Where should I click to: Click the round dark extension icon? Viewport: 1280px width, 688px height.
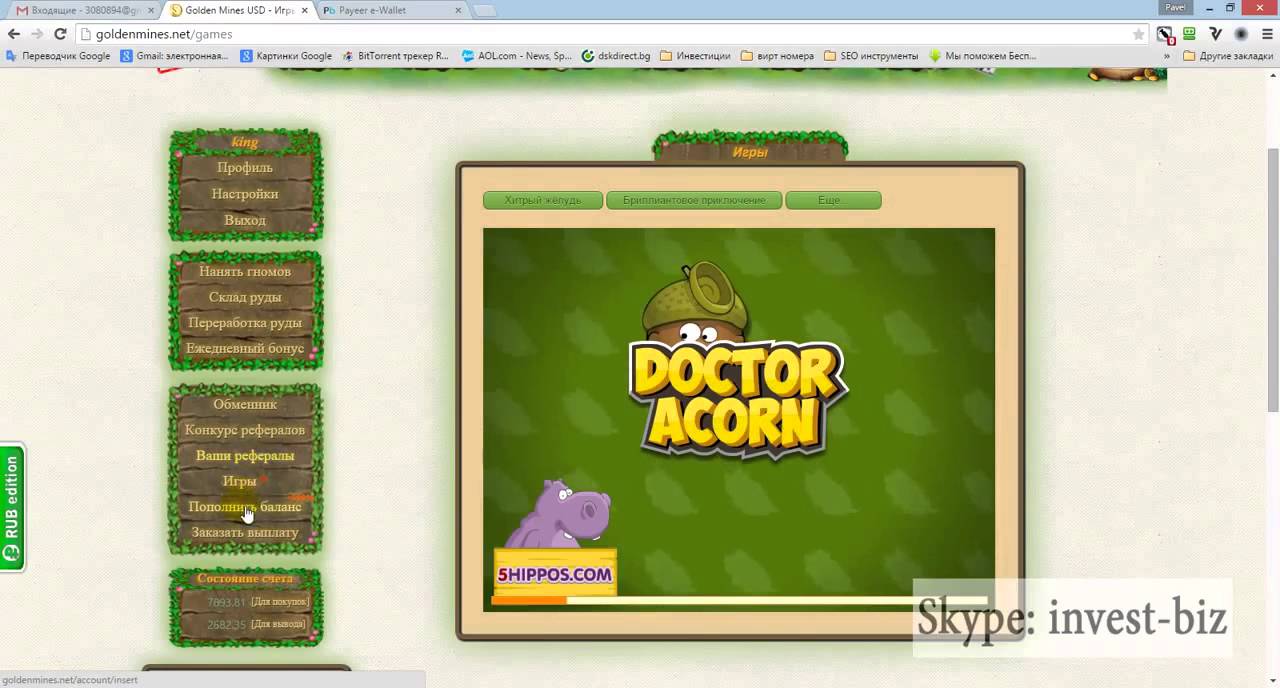pos(1240,34)
